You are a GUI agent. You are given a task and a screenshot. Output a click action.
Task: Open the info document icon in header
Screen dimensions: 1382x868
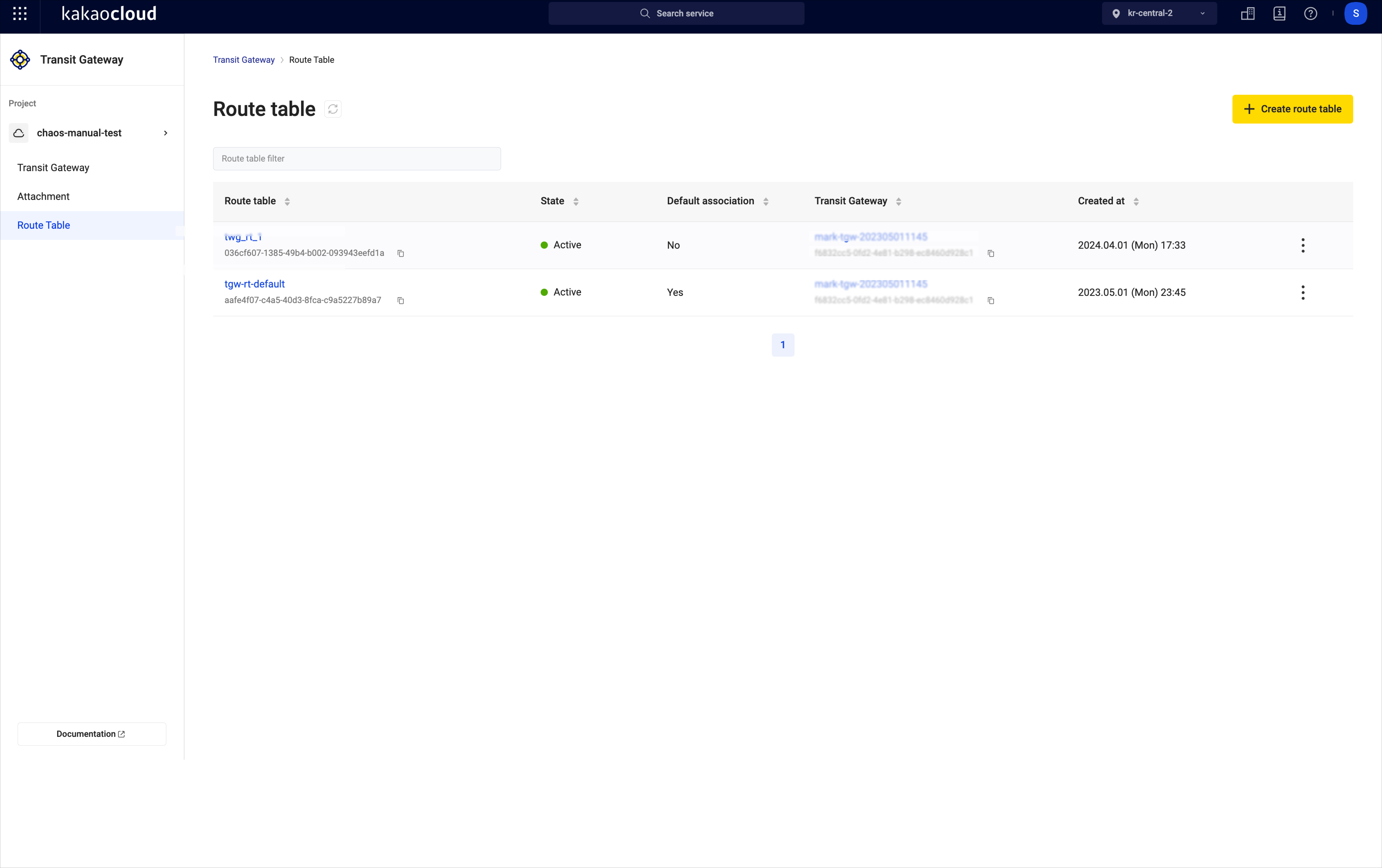pos(1279,14)
